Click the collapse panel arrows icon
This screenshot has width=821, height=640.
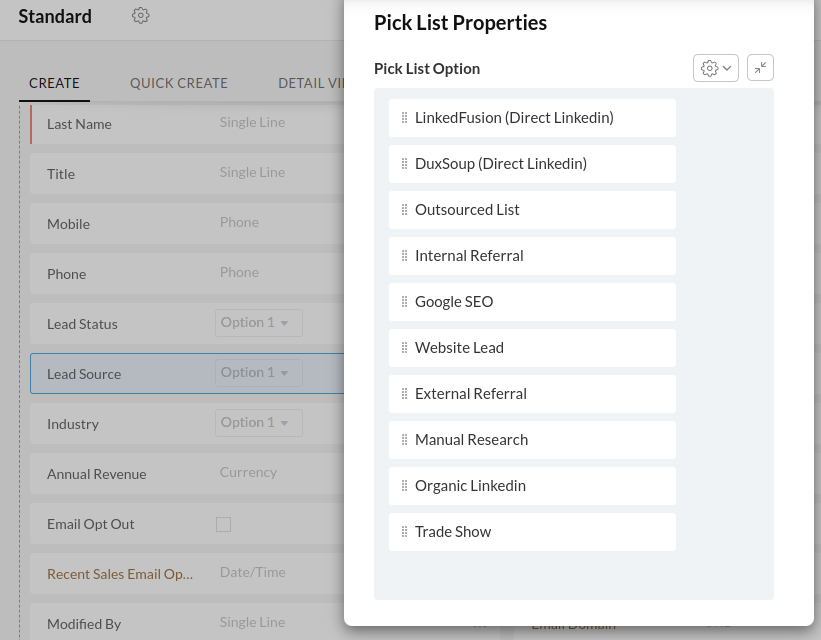[760, 68]
